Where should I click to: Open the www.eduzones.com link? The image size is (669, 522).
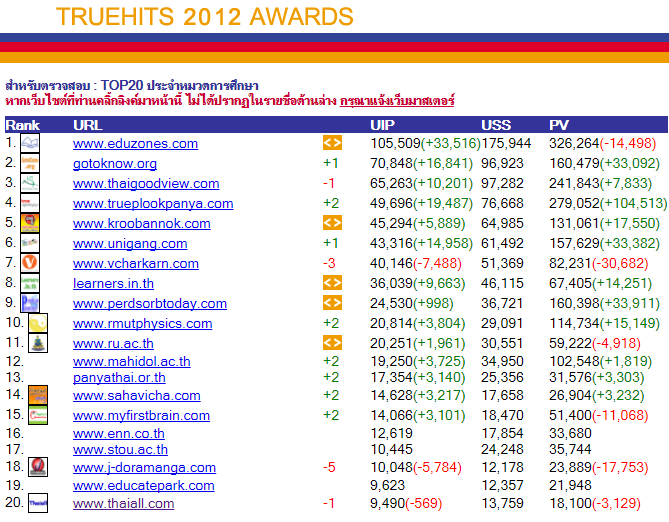click(x=135, y=144)
